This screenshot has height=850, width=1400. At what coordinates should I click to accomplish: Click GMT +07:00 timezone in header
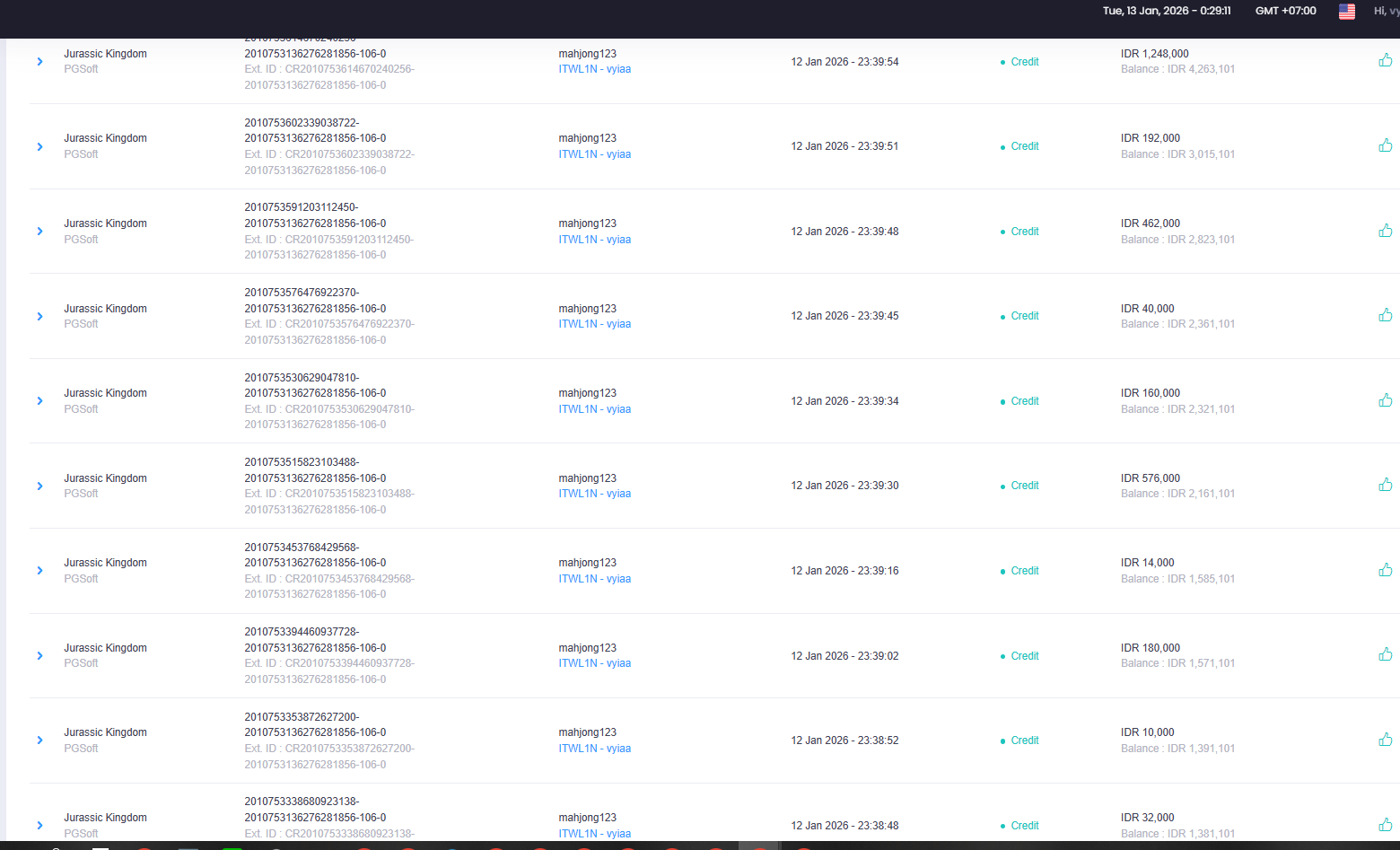click(x=1285, y=11)
